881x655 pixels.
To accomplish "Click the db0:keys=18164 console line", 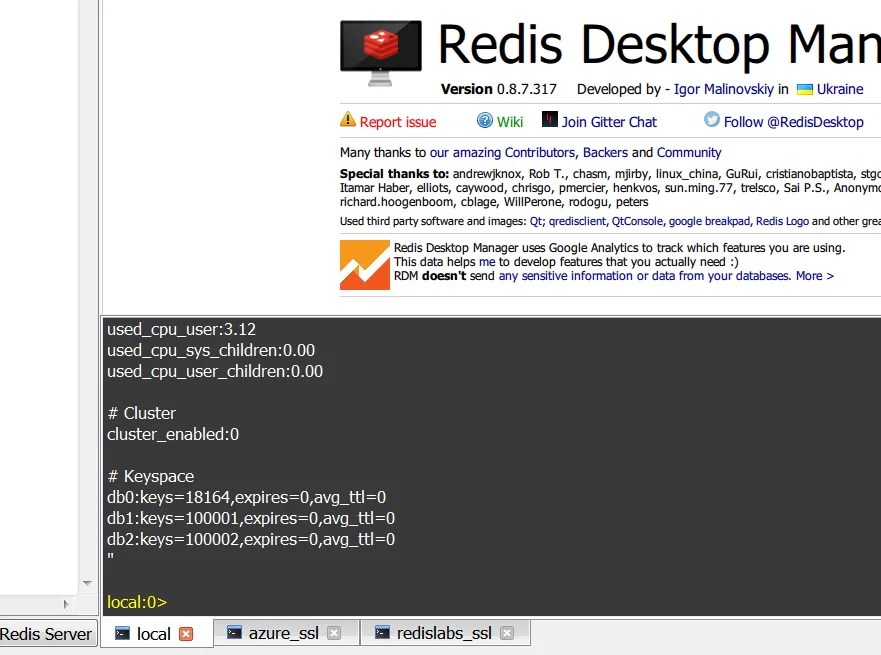I will pyautogui.click(x=247, y=498).
